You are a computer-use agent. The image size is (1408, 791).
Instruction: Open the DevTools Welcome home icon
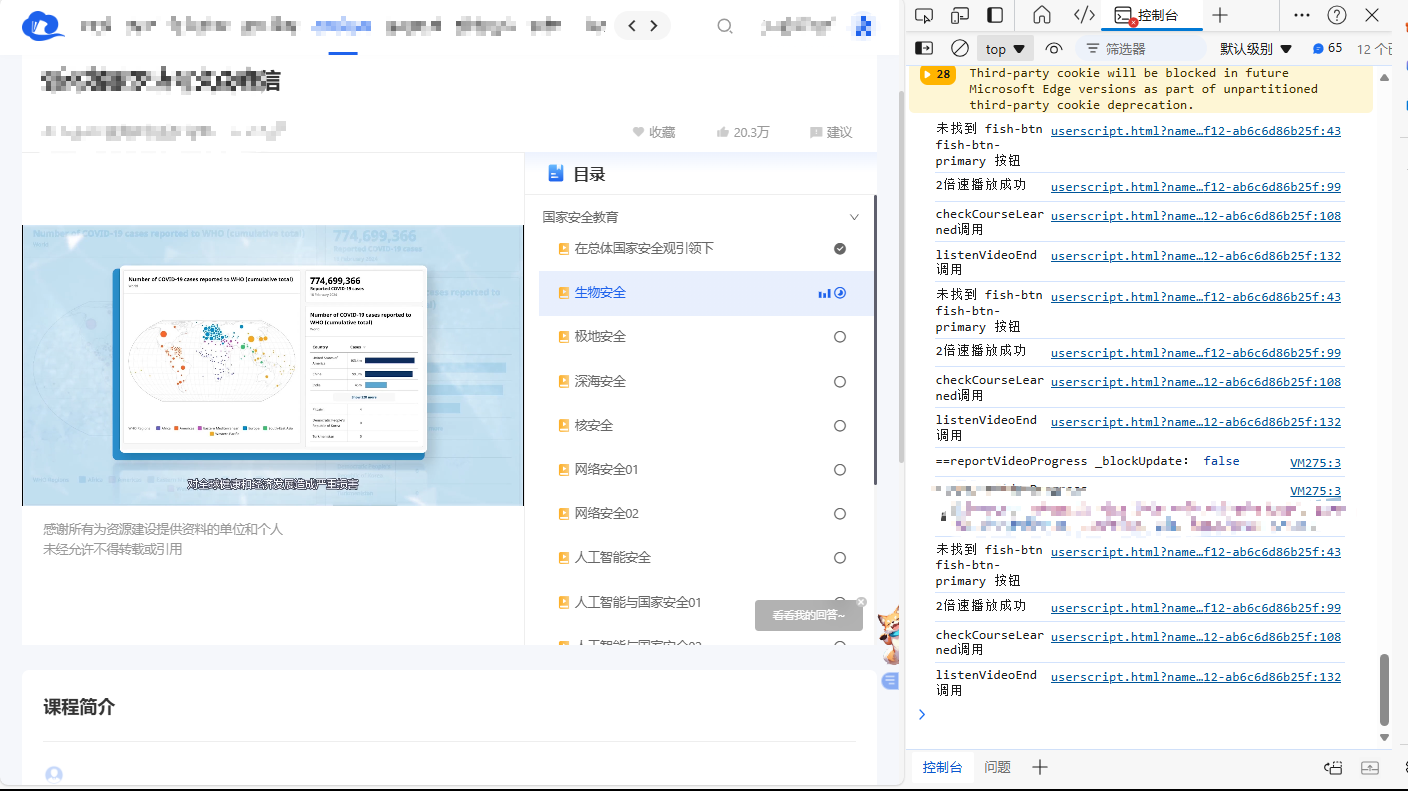(x=1042, y=15)
